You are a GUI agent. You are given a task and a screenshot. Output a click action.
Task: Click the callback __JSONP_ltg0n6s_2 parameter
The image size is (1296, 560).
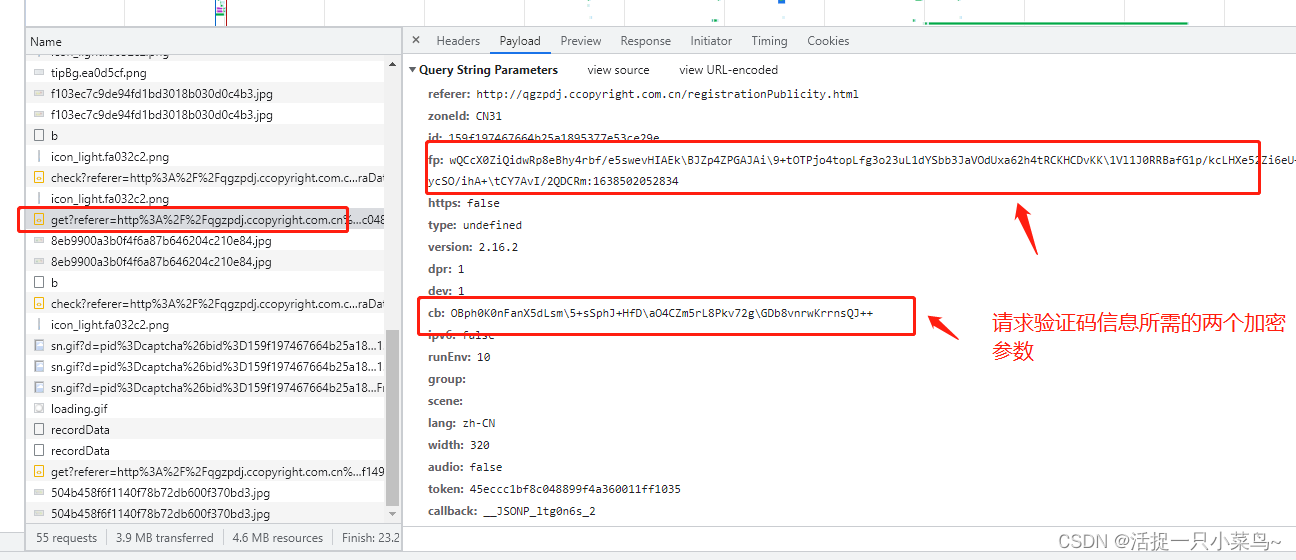click(511, 511)
